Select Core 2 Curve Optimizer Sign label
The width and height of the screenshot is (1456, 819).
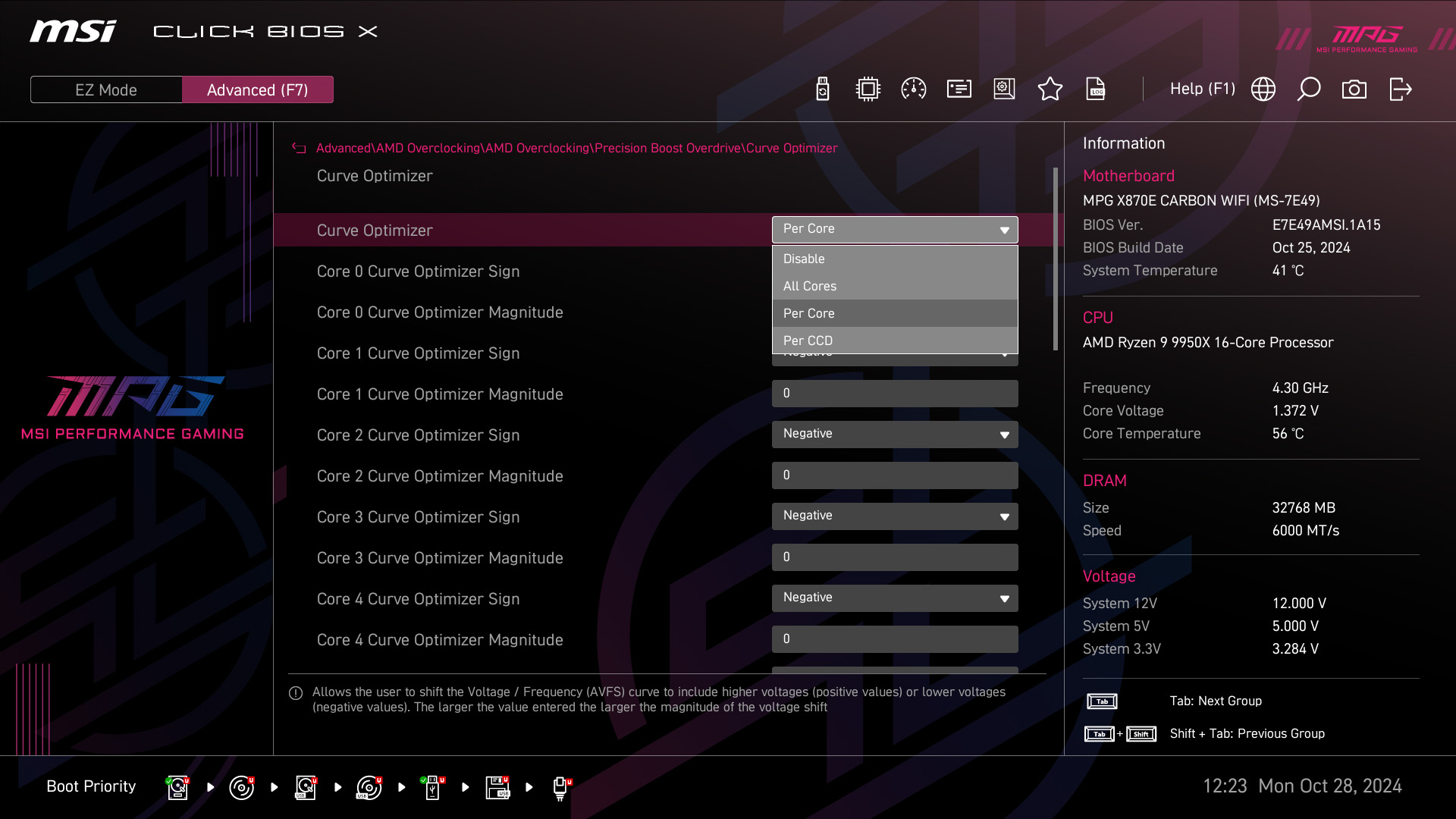click(x=418, y=435)
